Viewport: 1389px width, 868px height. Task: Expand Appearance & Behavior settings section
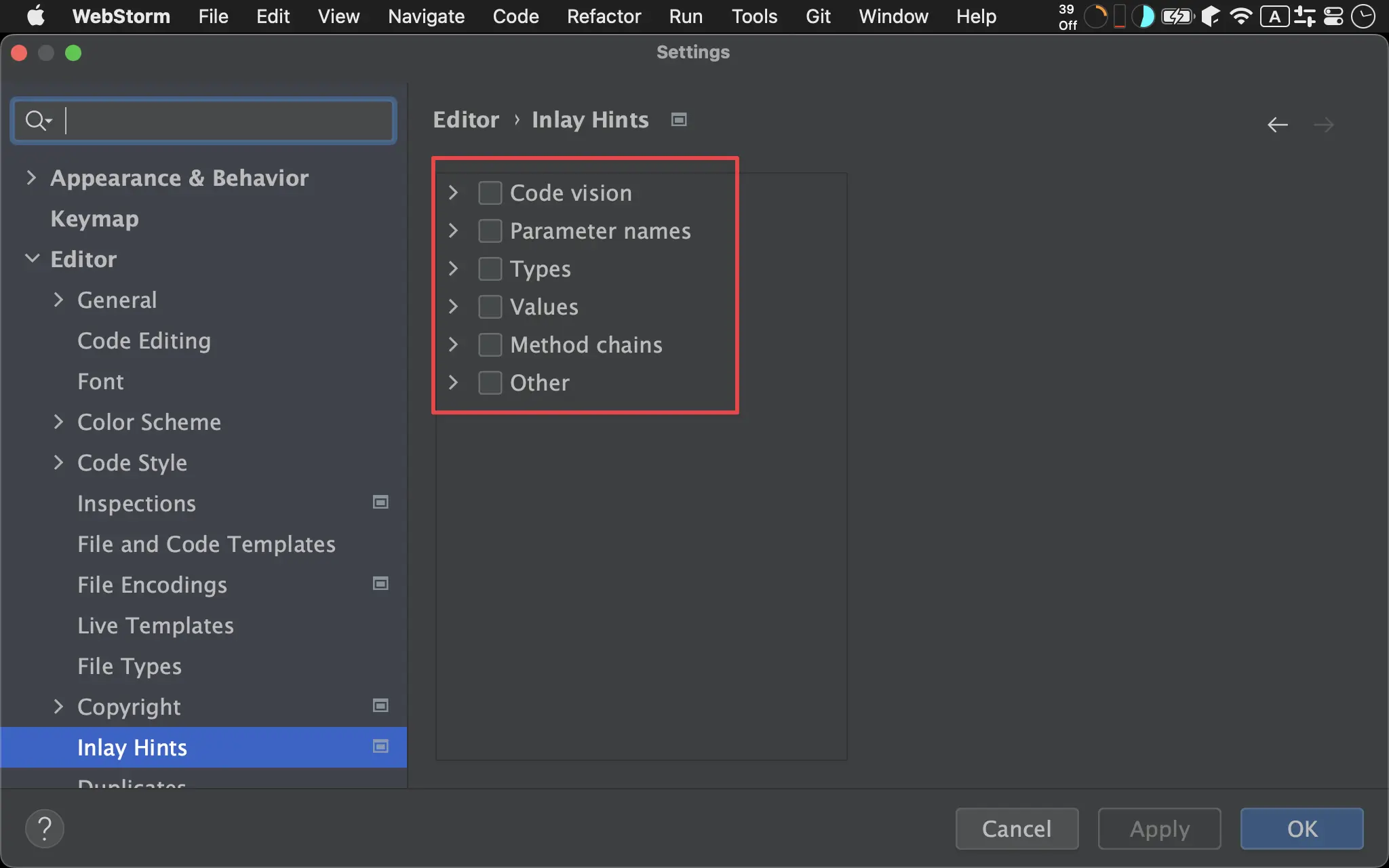pyautogui.click(x=31, y=178)
